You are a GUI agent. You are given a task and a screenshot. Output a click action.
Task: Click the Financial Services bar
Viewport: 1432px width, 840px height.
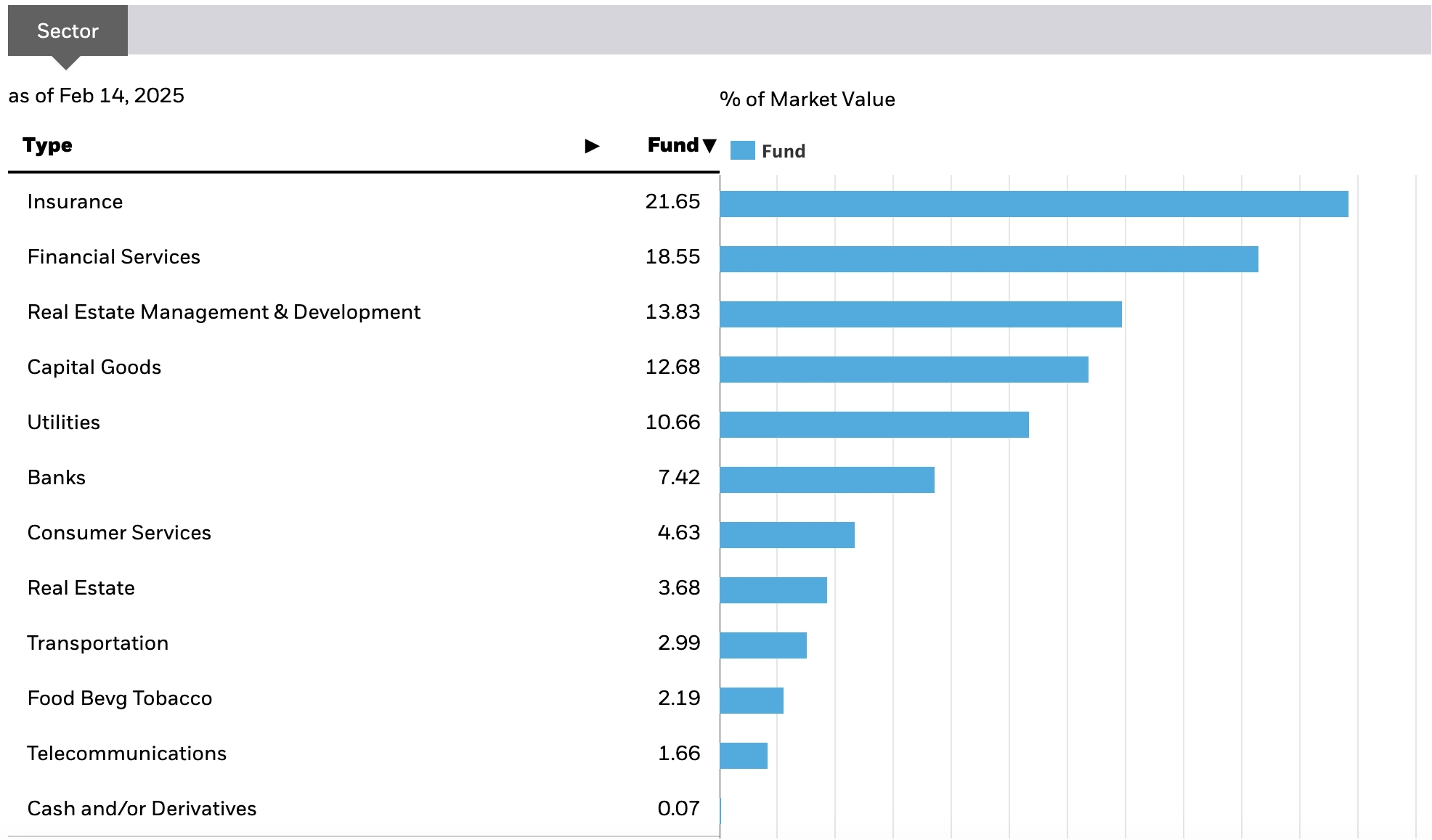pos(988,259)
